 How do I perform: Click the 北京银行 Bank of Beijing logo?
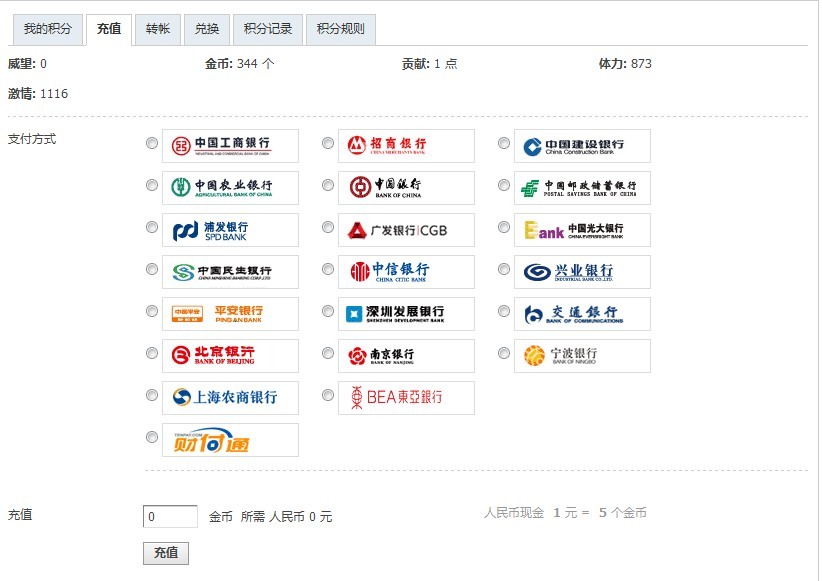tap(230, 356)
